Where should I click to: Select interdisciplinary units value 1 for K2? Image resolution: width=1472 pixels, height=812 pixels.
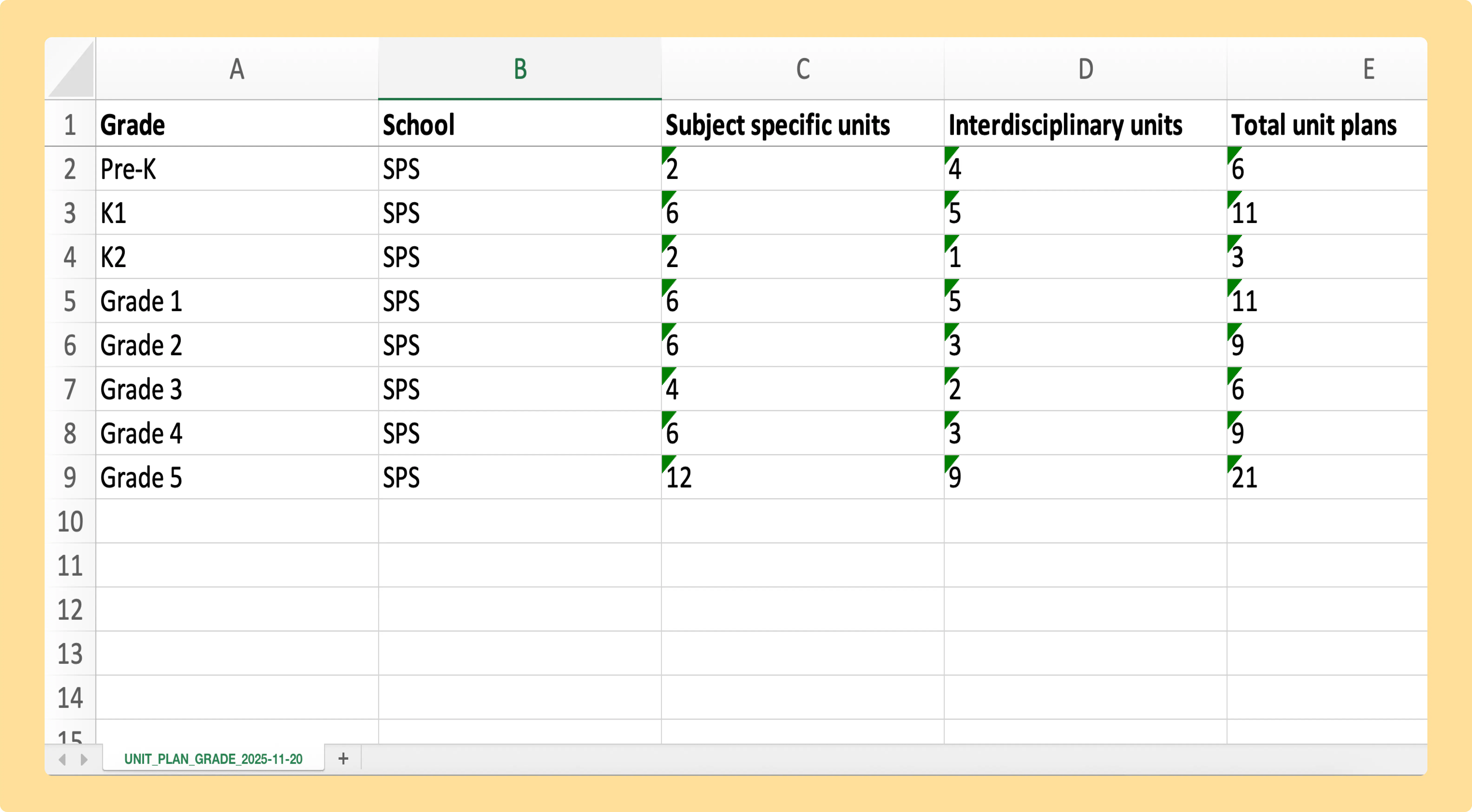(1086, 257)
